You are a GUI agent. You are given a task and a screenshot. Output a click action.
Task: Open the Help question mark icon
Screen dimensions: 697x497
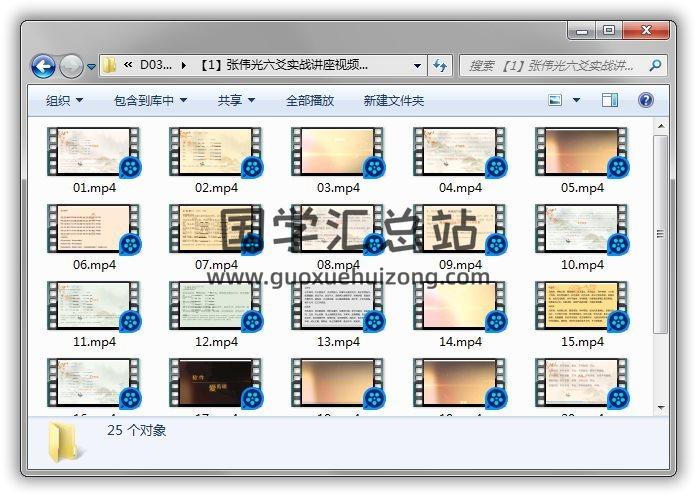point(645,100)
